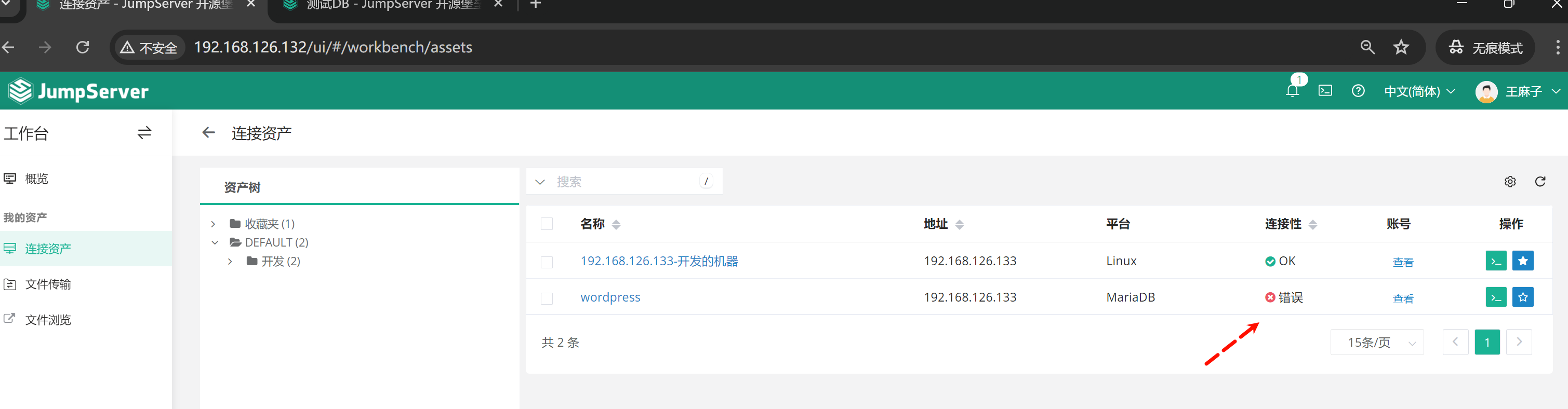
Task: Collapse the DEFAULT (2) tree node
Action: [214, 242]
